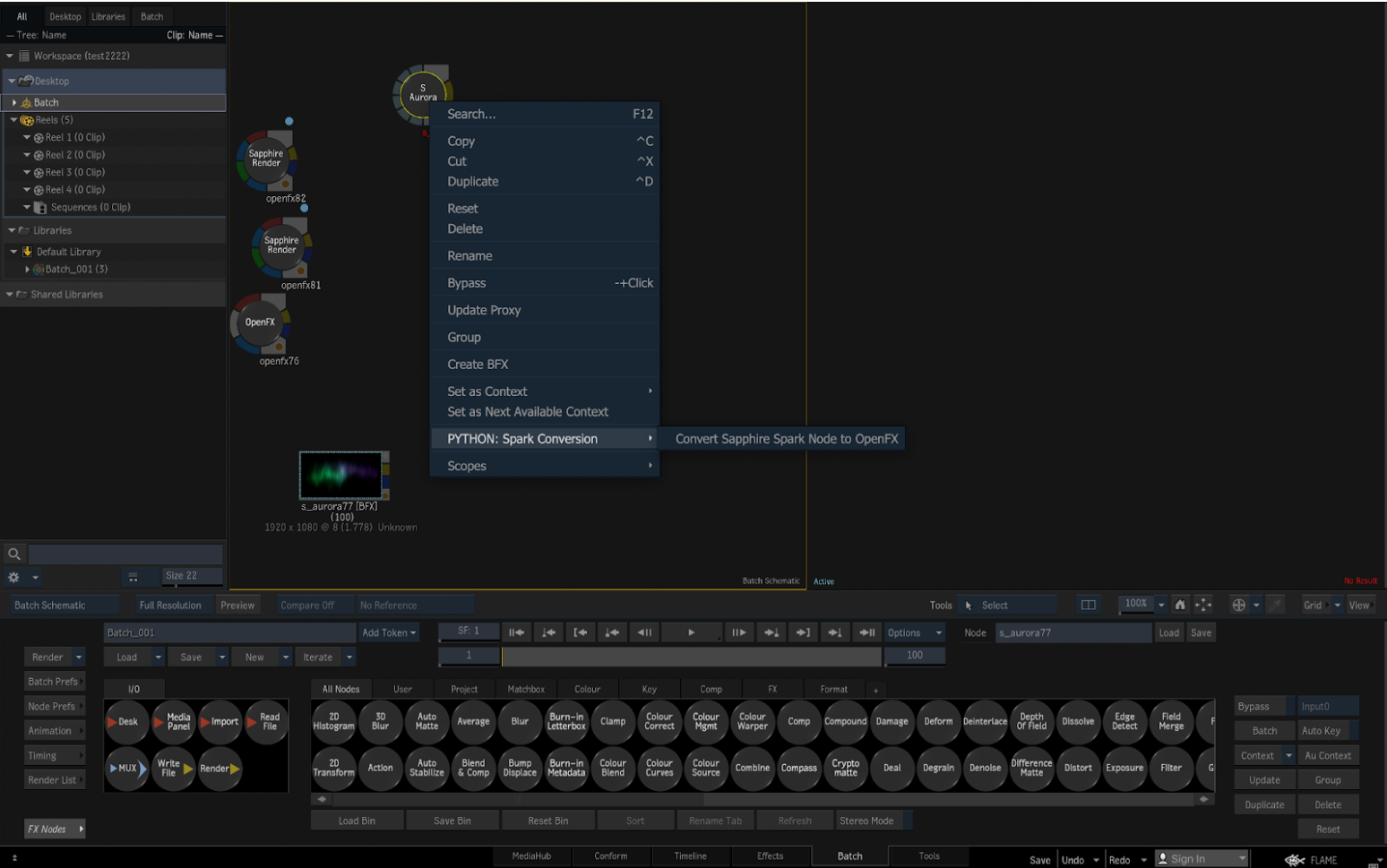Click the timeline scrub bar
1387x868 pixels.
click(691, 657)
